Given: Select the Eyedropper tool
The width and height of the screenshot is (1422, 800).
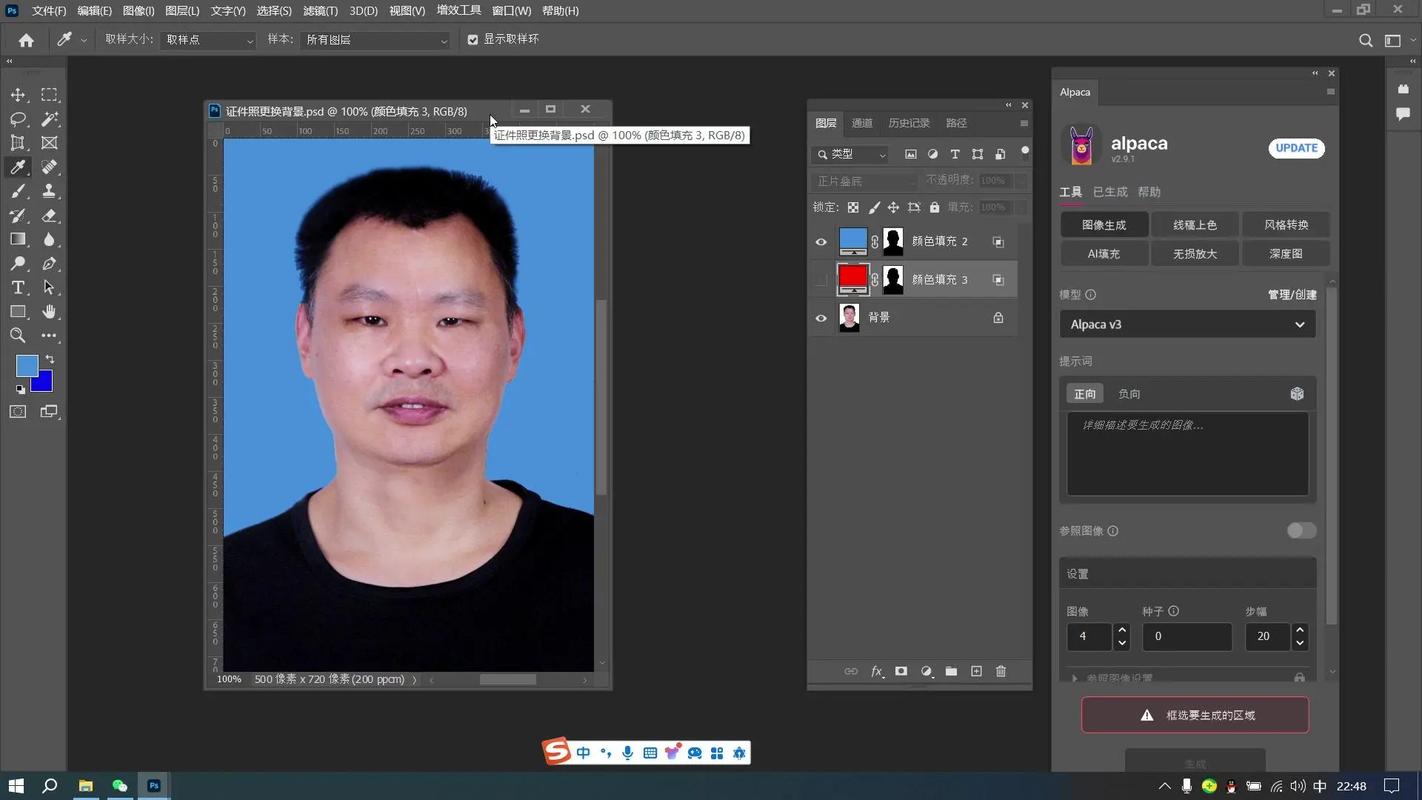Looking at the screenshot, I should point(17,167).
